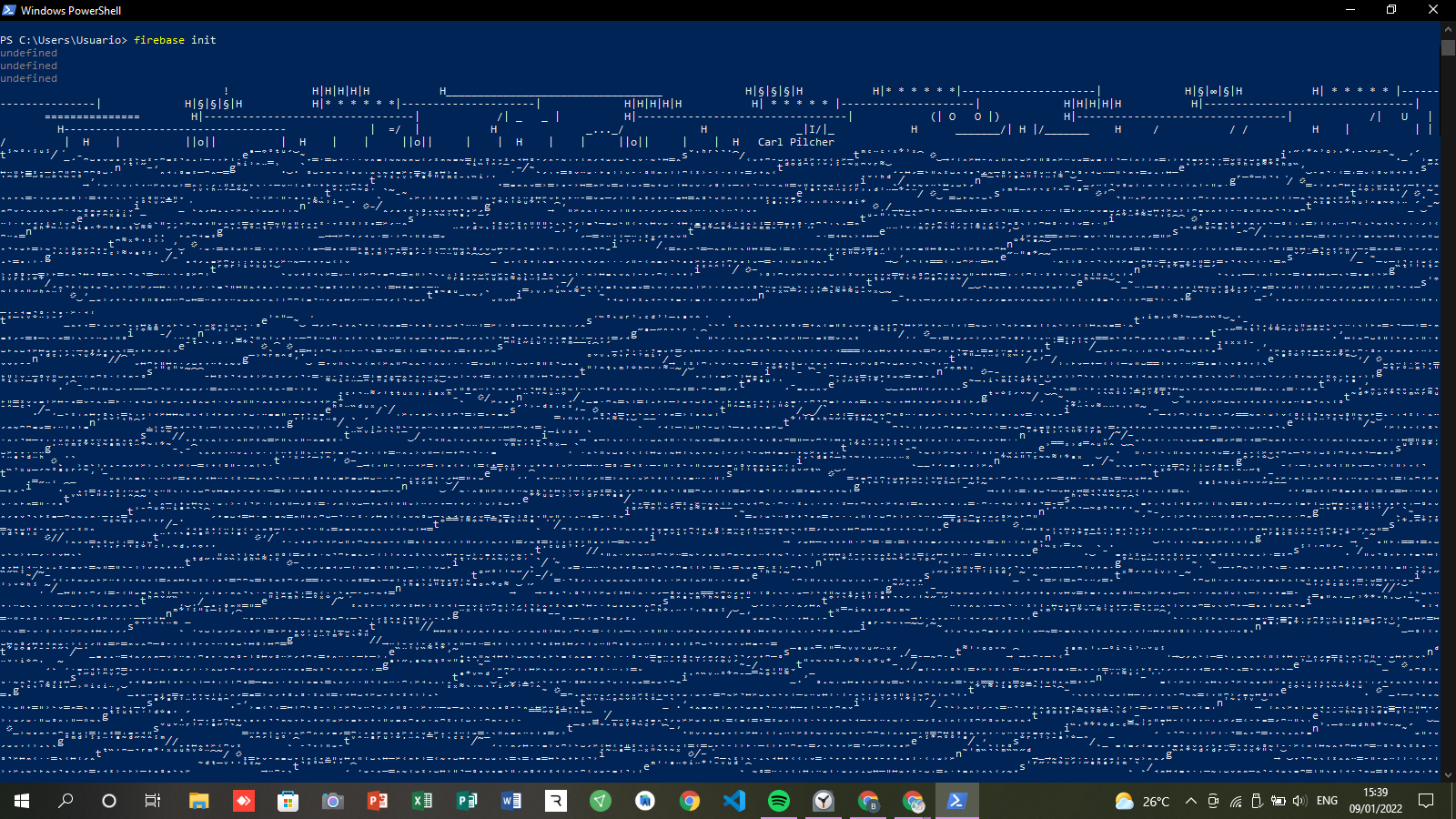Launch Publisher from taskbar

click(x=467, y=801)
